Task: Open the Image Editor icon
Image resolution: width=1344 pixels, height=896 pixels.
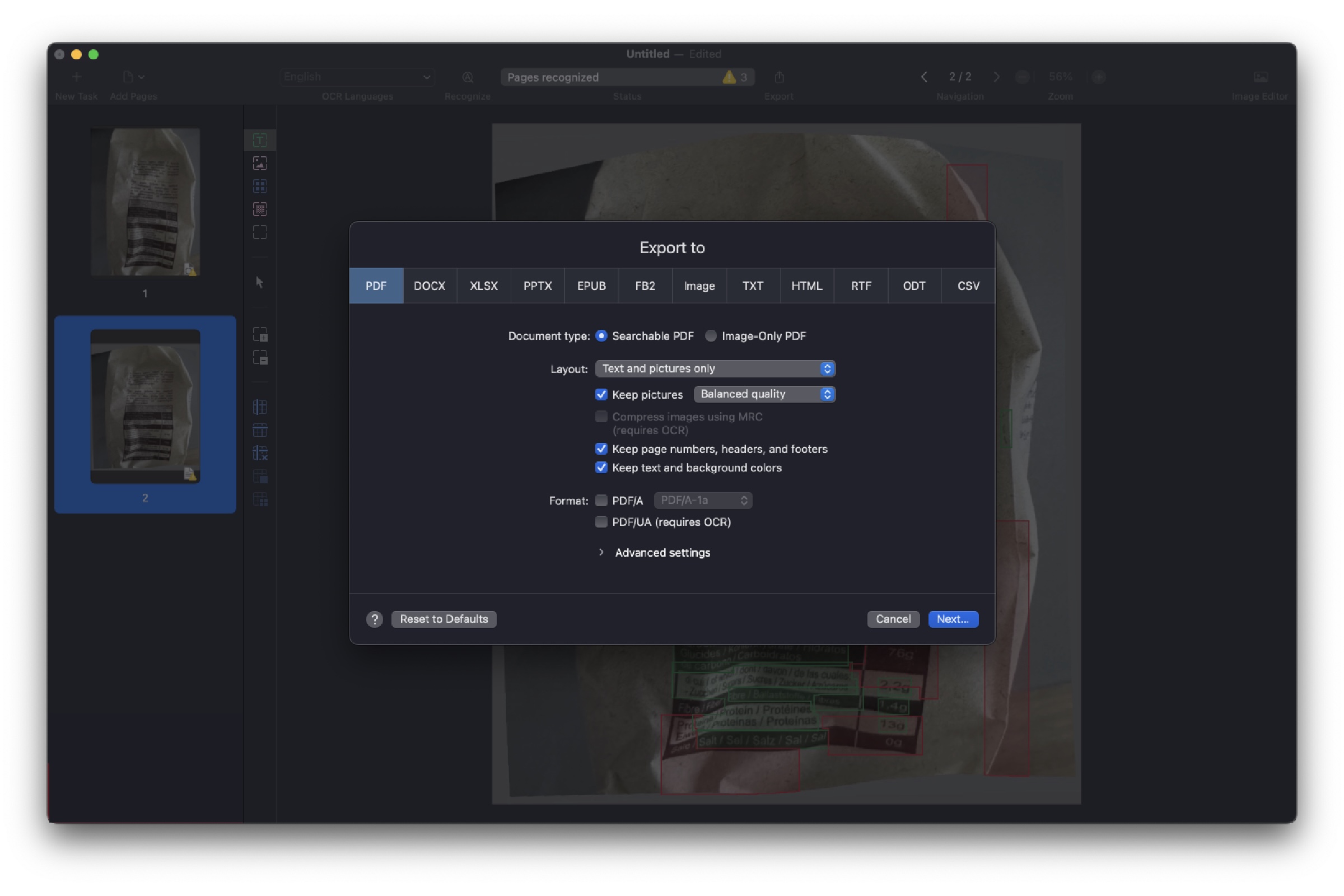Action: coord(1260,77)
